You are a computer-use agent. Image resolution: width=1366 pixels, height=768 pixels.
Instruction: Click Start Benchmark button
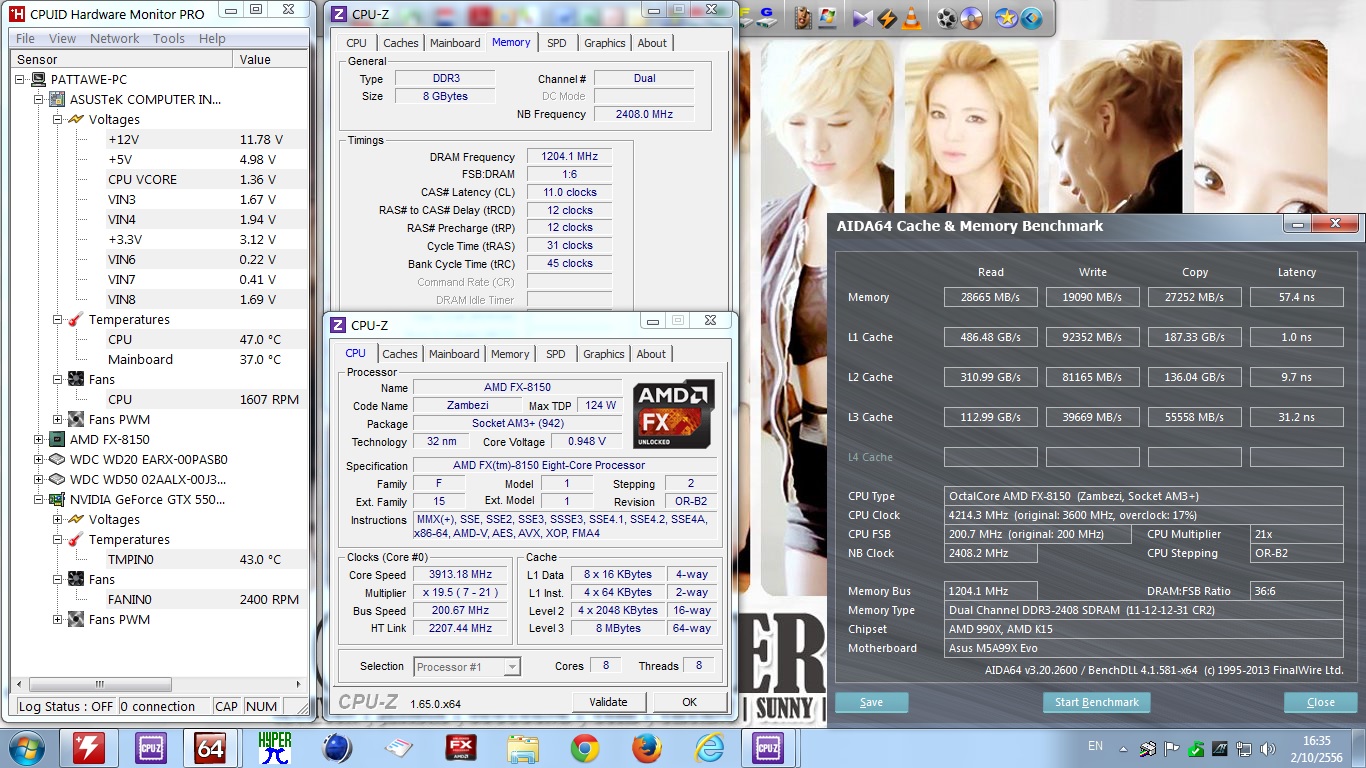pos(1097,702)
